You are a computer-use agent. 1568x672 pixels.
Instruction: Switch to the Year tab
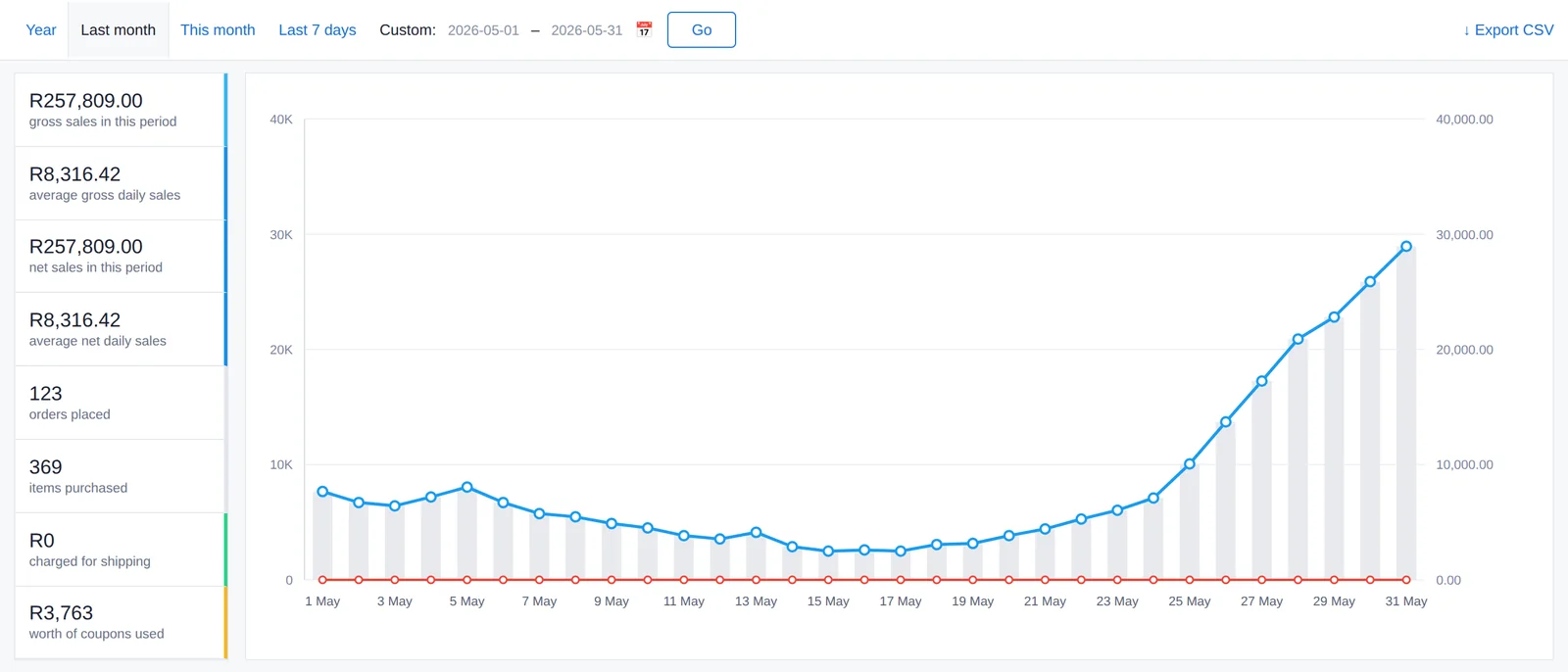click(x=41, y=30)
